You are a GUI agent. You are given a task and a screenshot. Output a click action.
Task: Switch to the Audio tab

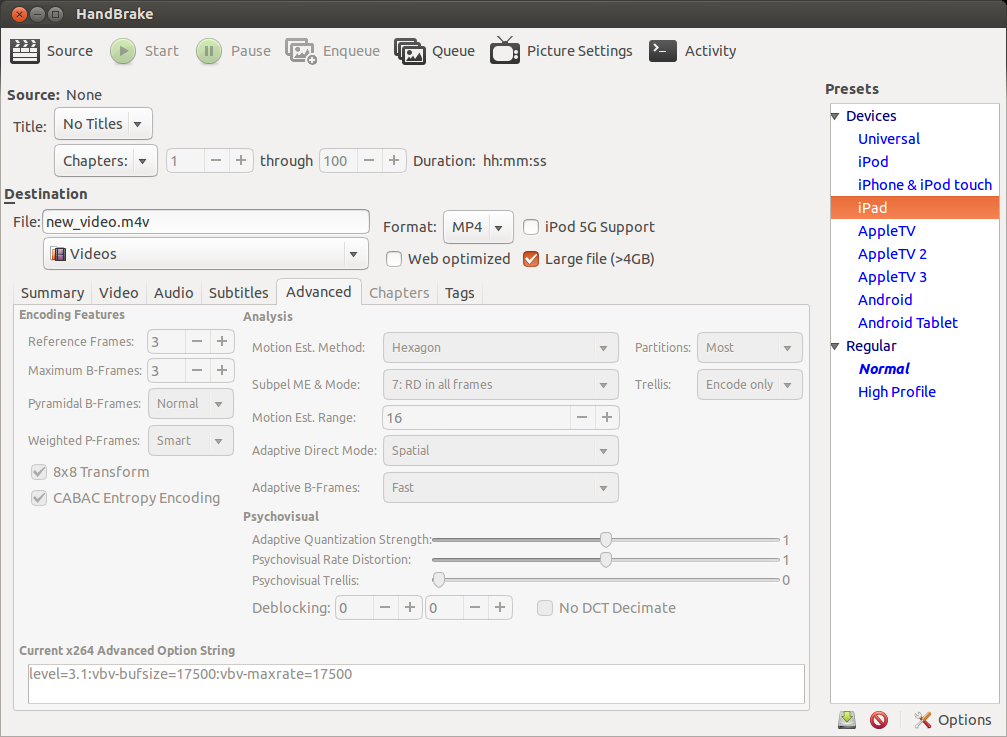173,293
